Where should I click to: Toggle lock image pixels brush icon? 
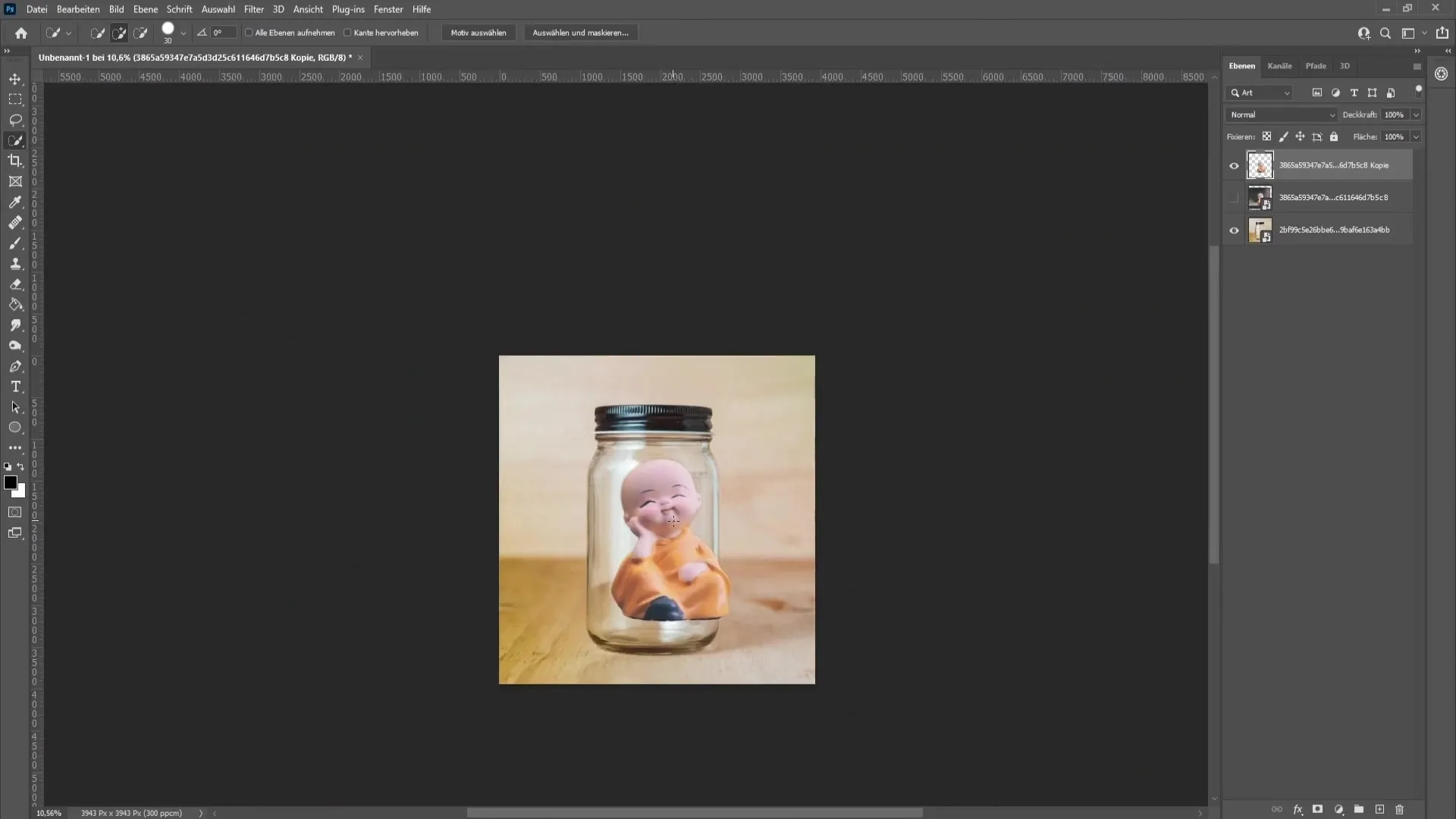click(1283, 136)
